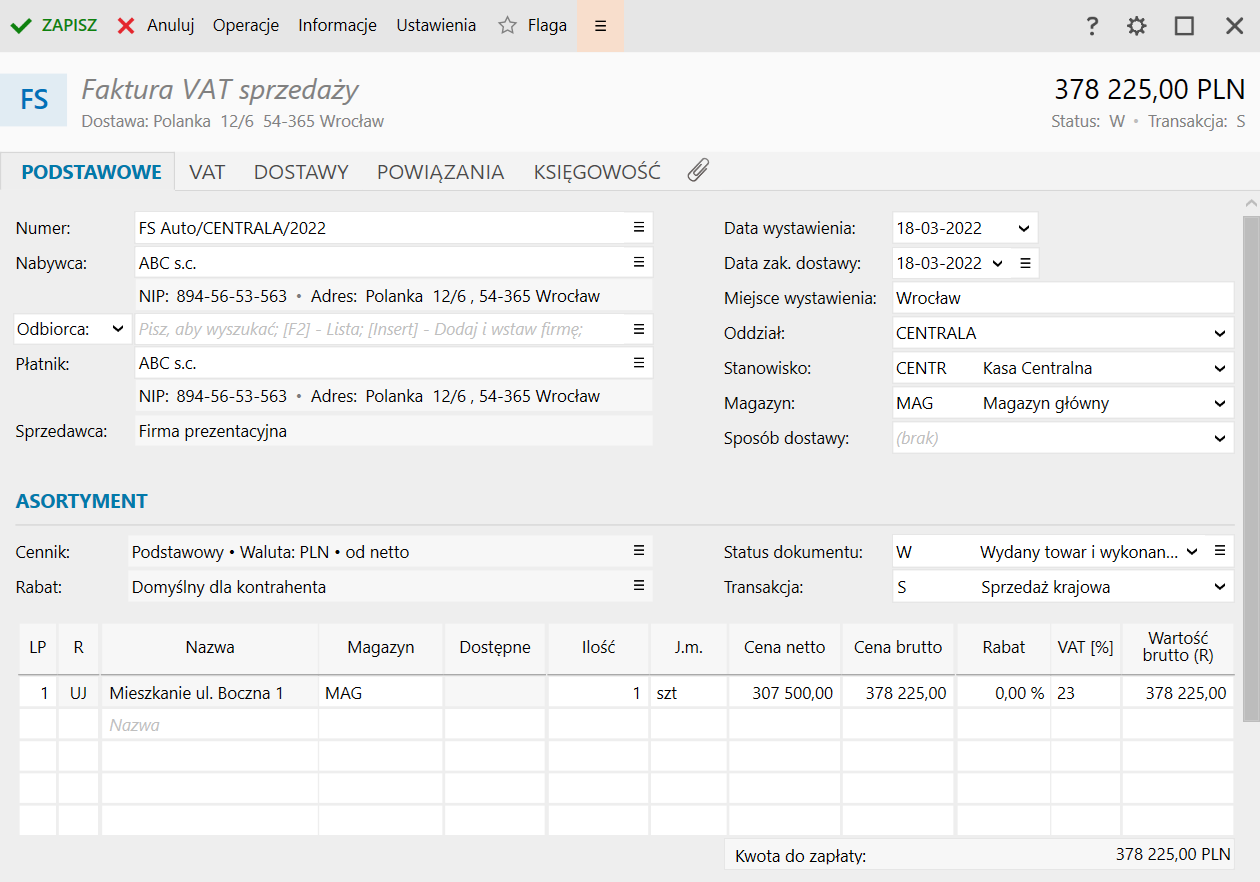Switch to the DOSTAWY tab
This screenshot has width=1260, height=882.
301,172
